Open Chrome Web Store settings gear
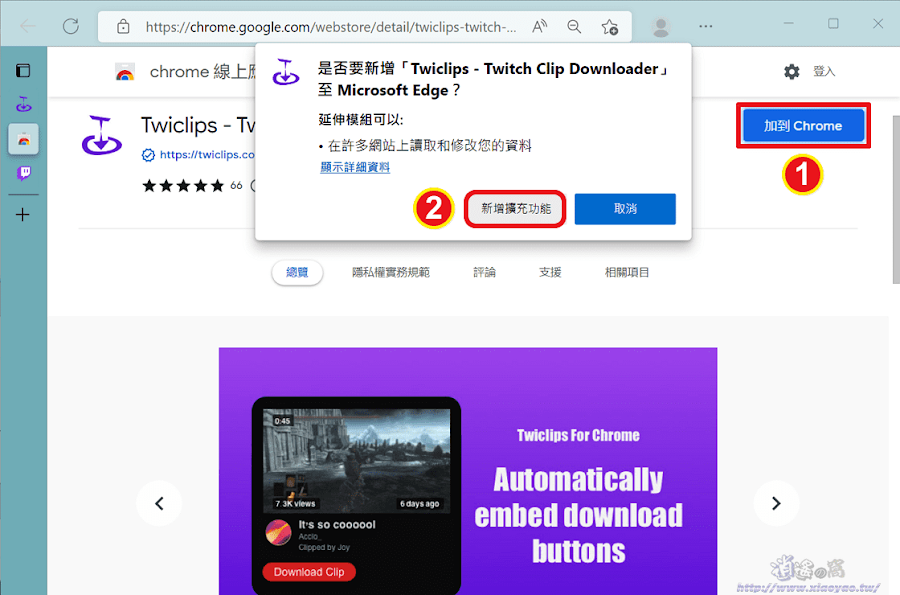This screenshot has height=595, width=900. (792, 72)
